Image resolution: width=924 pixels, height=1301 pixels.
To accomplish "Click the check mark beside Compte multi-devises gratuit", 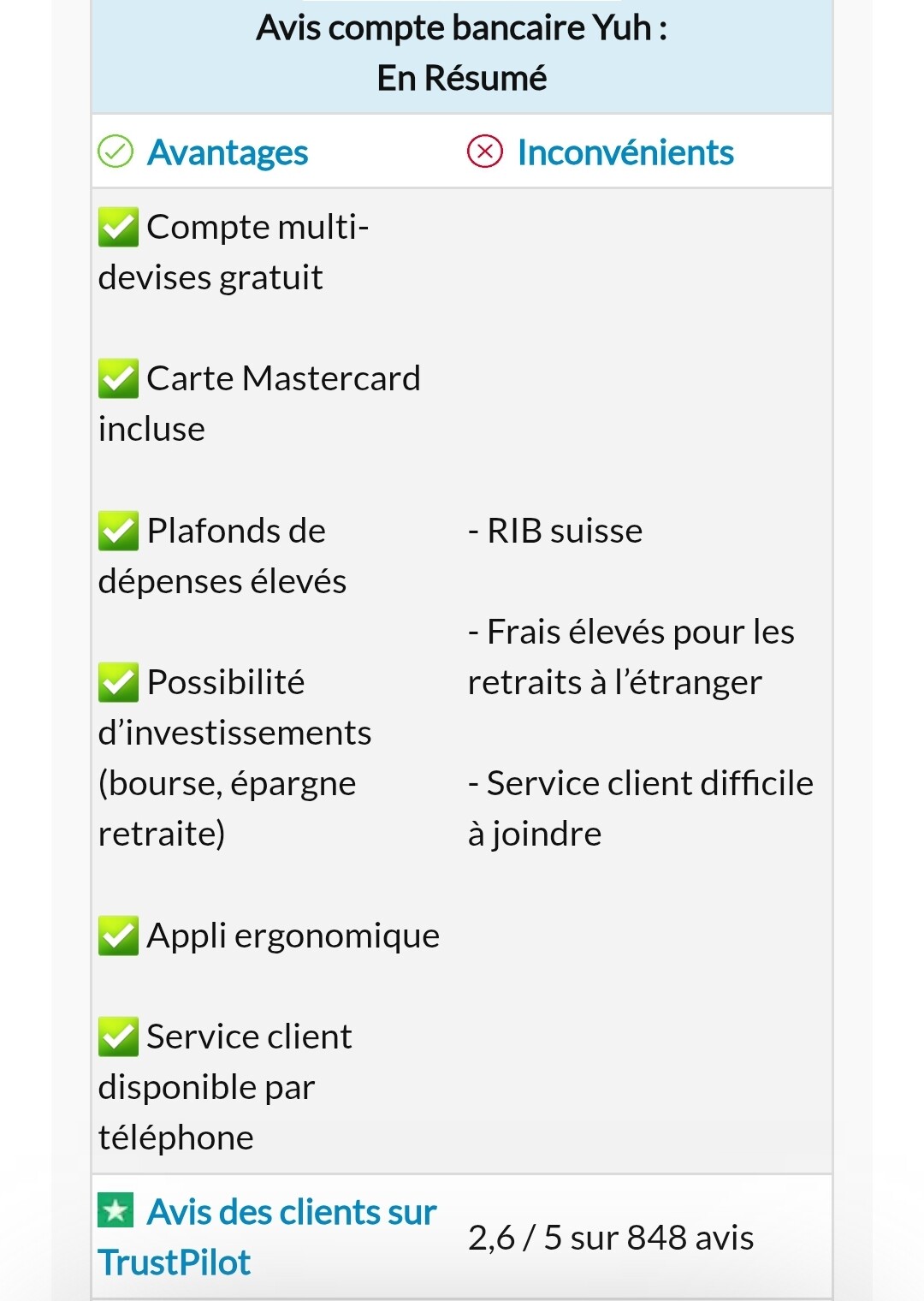I will pyautogui.click(x=118, y=228).
